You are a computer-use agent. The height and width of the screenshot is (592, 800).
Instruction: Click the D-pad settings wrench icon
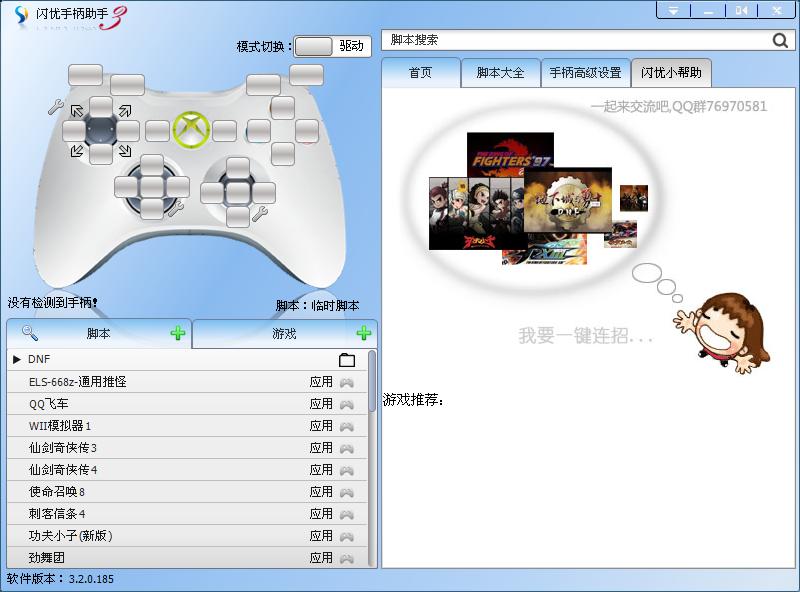pyautogui.click(x=56, y=106)
